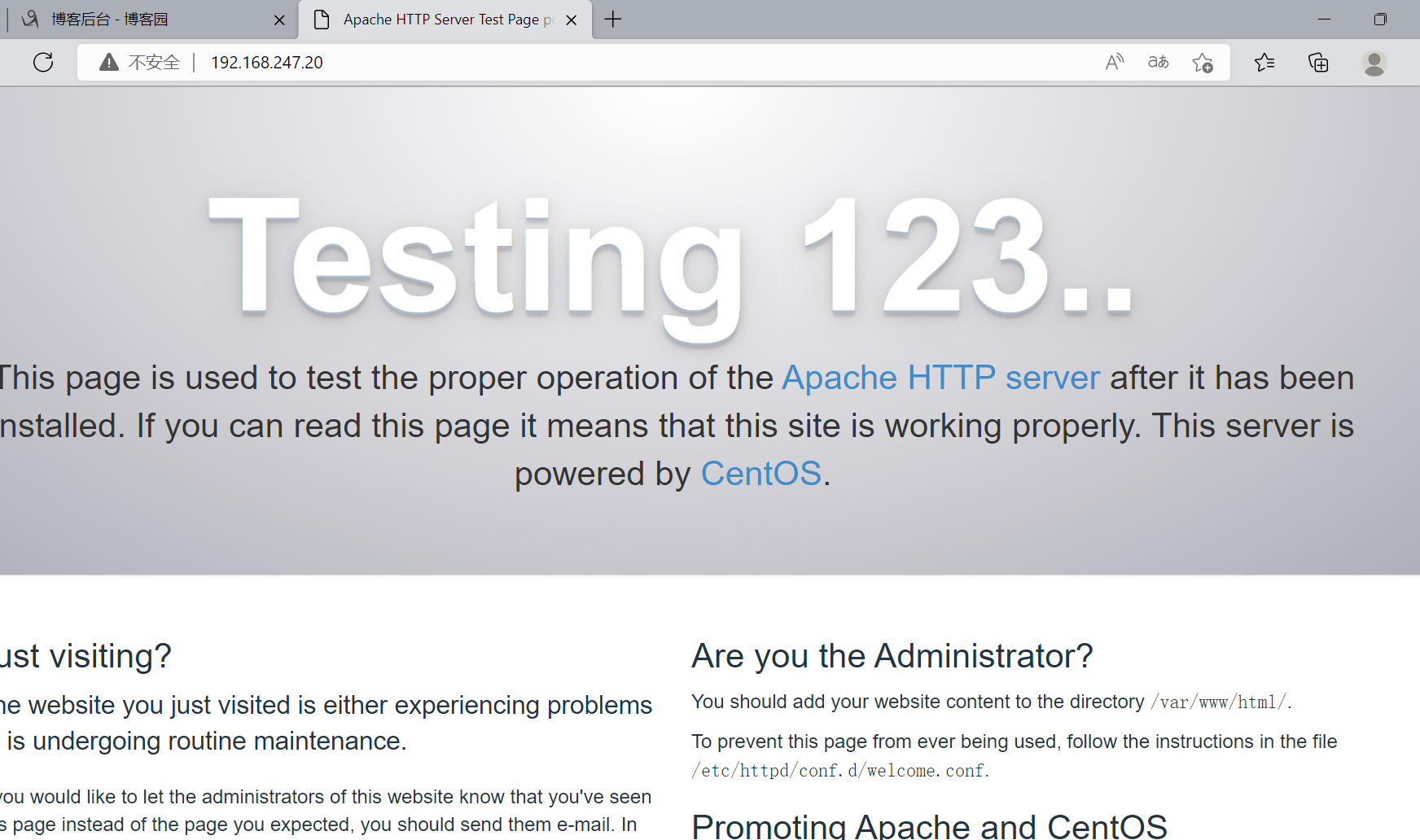
Task: Open the Favorites list icon
Action: 1264,62
